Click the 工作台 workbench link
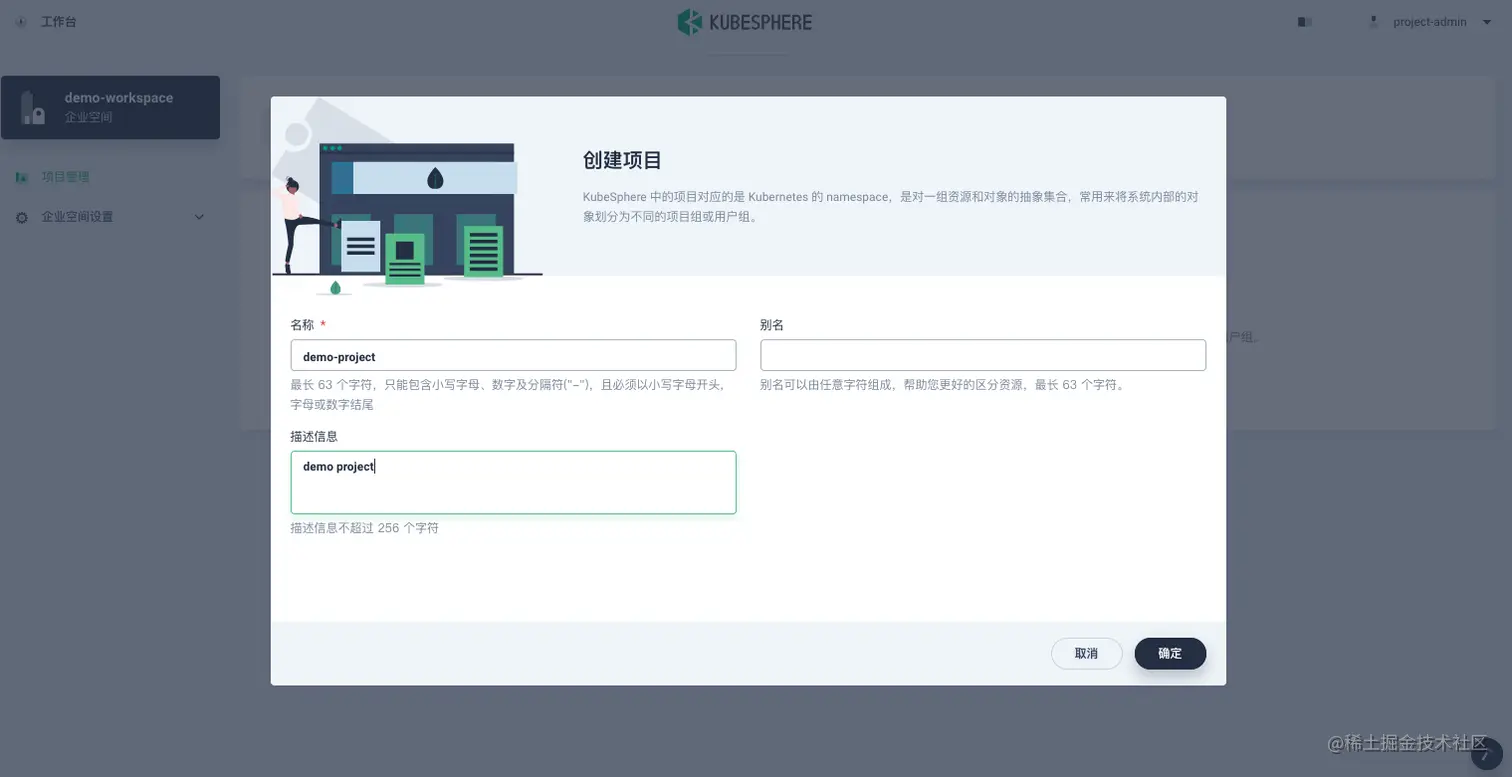The width and height of the screenshot is (1512, 777). 58,22
